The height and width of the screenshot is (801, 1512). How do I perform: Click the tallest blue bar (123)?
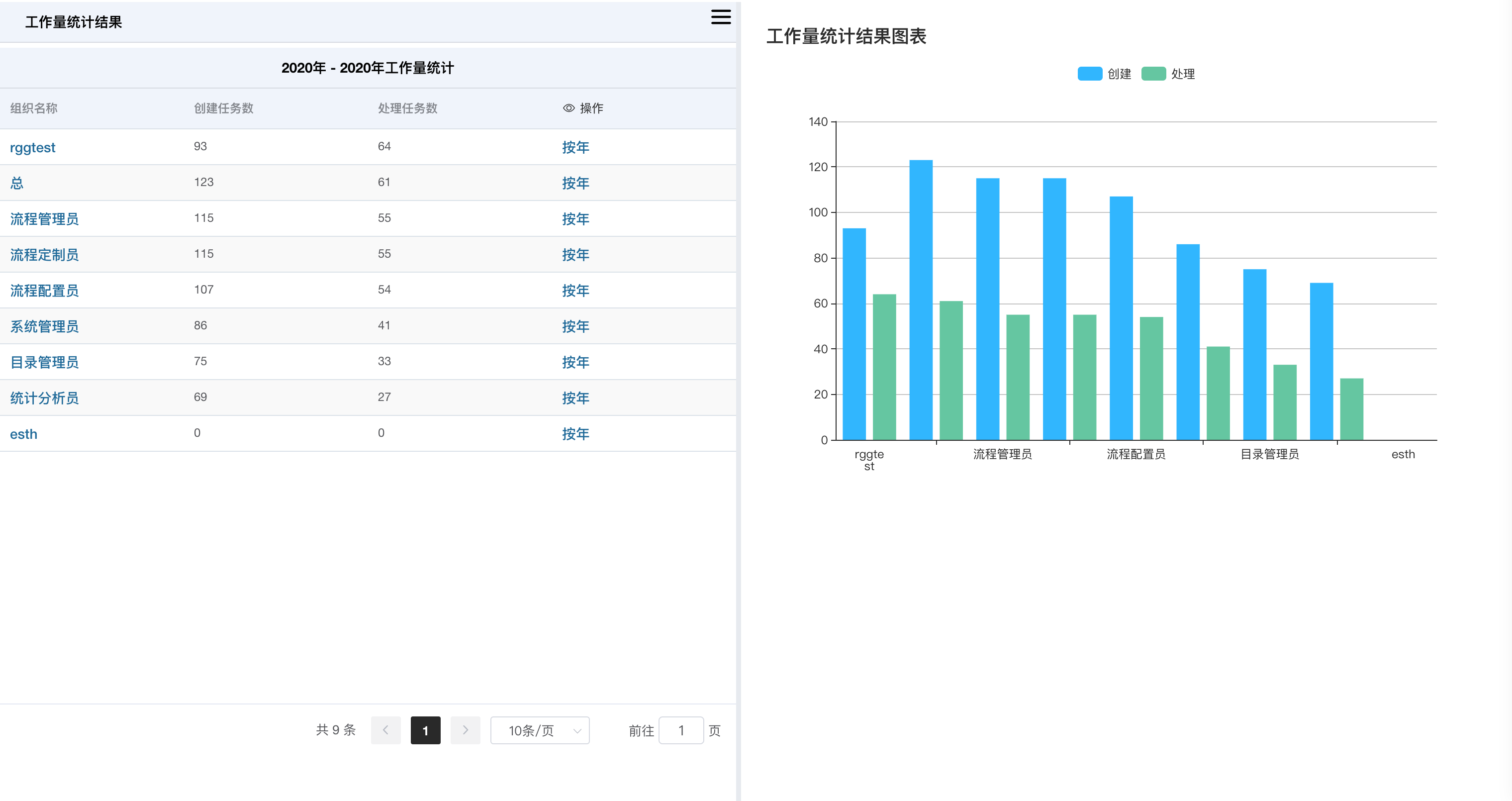[920, 300]
